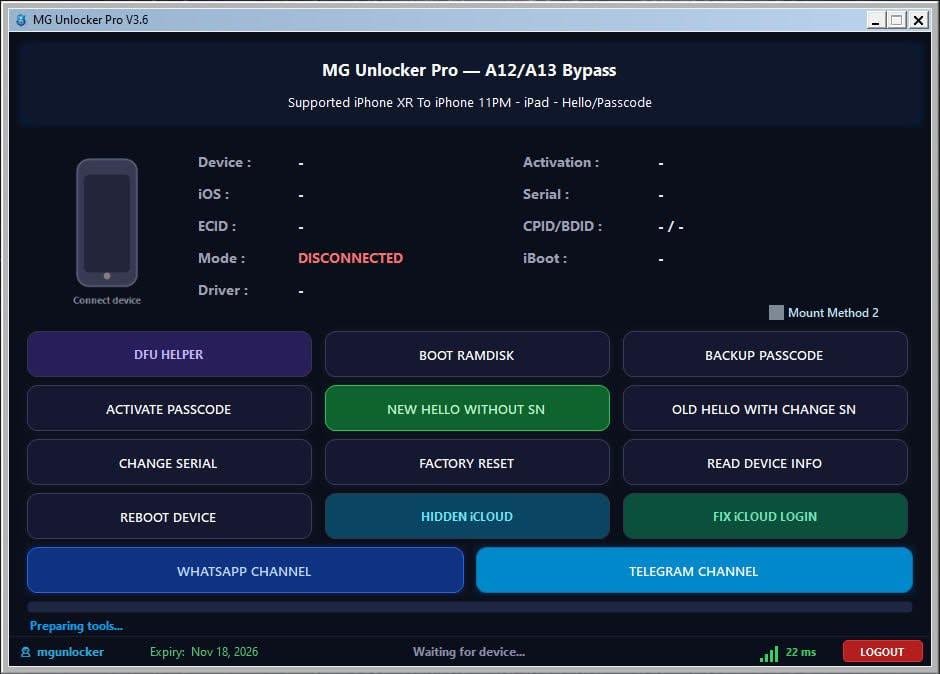Click the Serial : label
Viewport: 940px width, 674px height.
[x=546, y=194]
